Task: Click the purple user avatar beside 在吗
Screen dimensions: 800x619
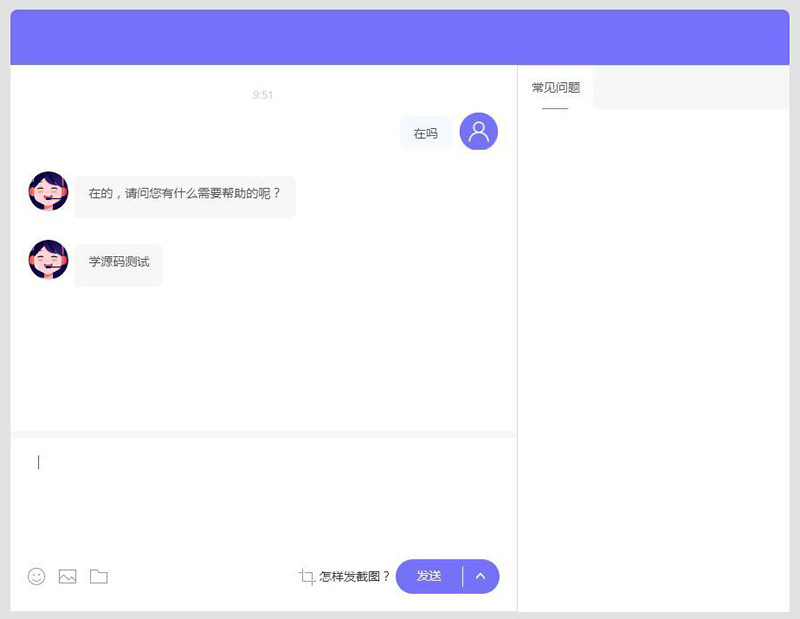Action: pos(477,131)
